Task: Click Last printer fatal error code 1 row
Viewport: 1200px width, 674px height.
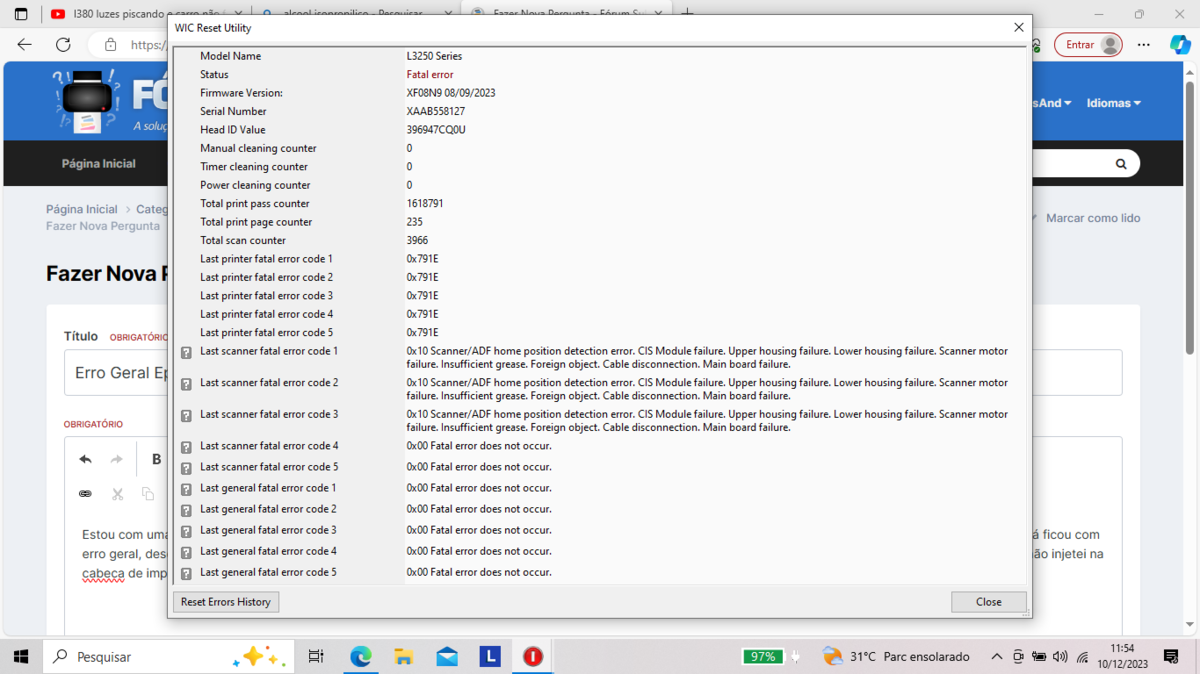Action: coord(600,259)
